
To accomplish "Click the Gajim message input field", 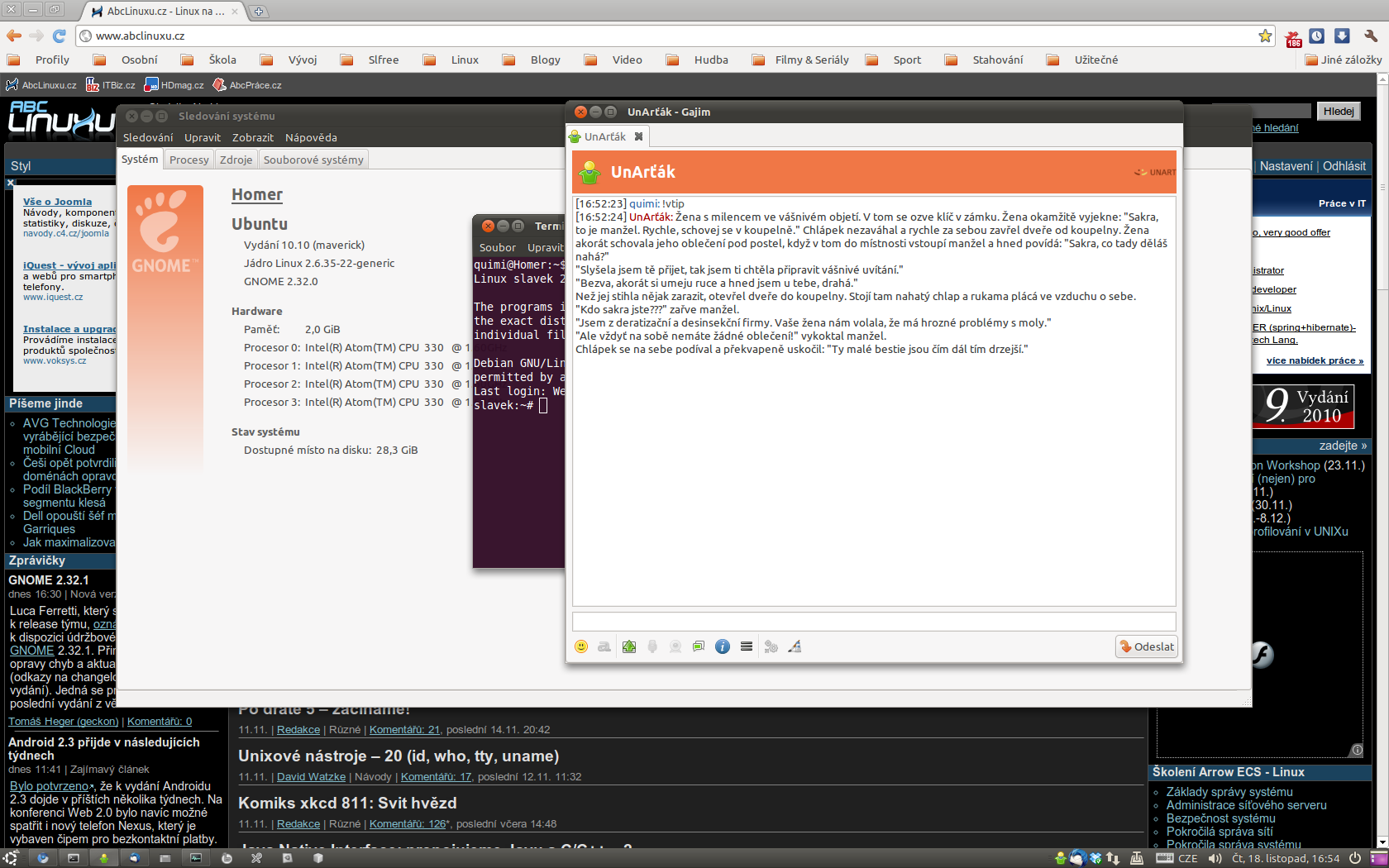I will [874, 622].
